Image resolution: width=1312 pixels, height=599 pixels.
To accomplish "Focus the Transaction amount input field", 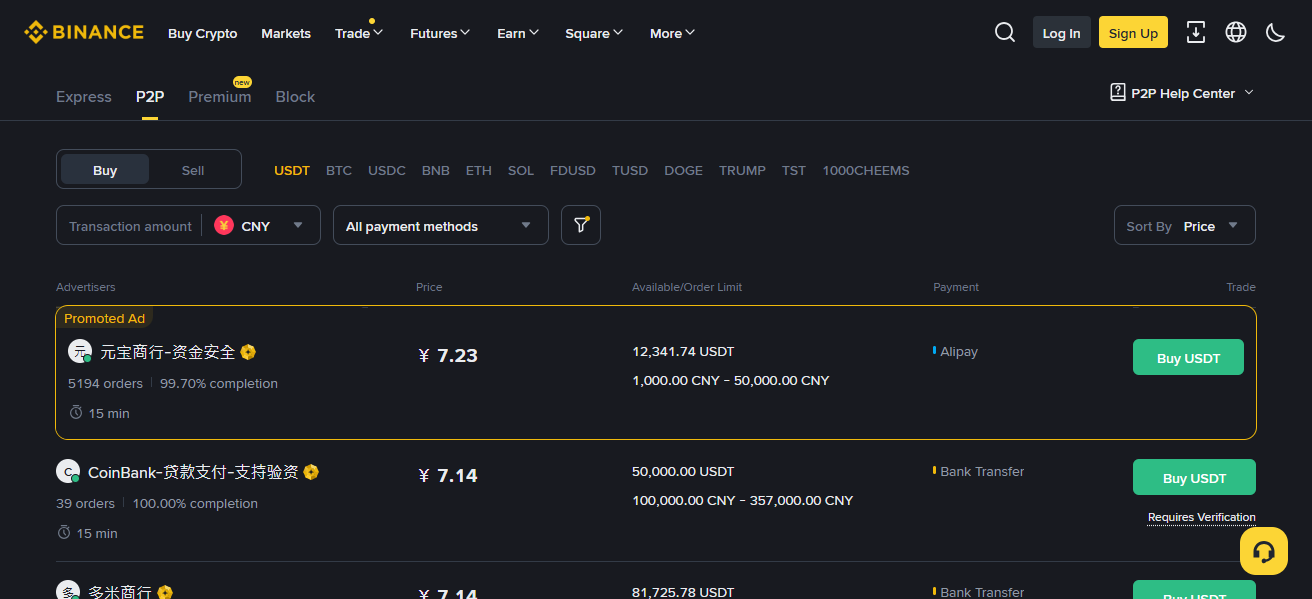I will point(130,226).
